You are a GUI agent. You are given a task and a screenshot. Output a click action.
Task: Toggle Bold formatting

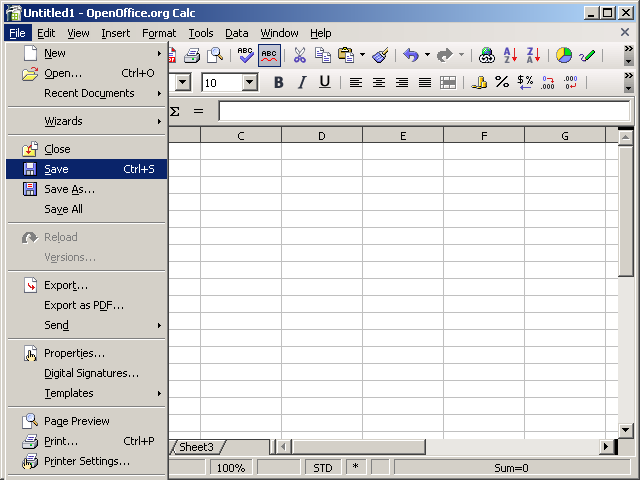tap(279, 82)
